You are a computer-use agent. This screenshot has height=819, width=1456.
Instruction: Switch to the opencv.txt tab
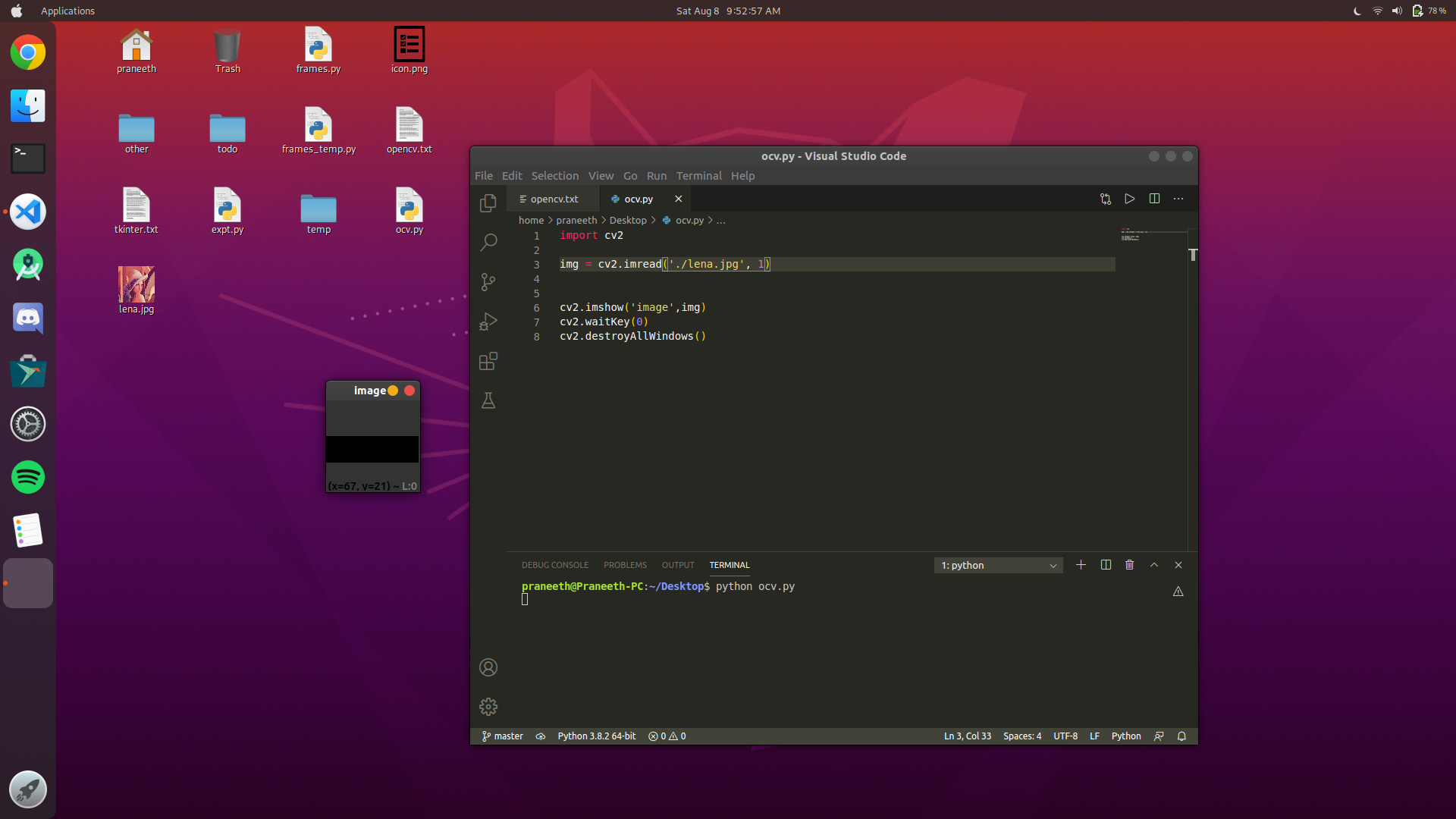(554, 199)
